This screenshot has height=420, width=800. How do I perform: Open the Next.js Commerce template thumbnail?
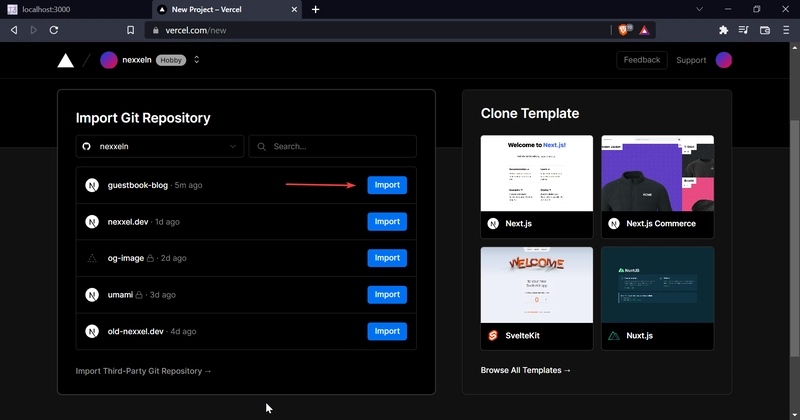click(x=658, y=173)
